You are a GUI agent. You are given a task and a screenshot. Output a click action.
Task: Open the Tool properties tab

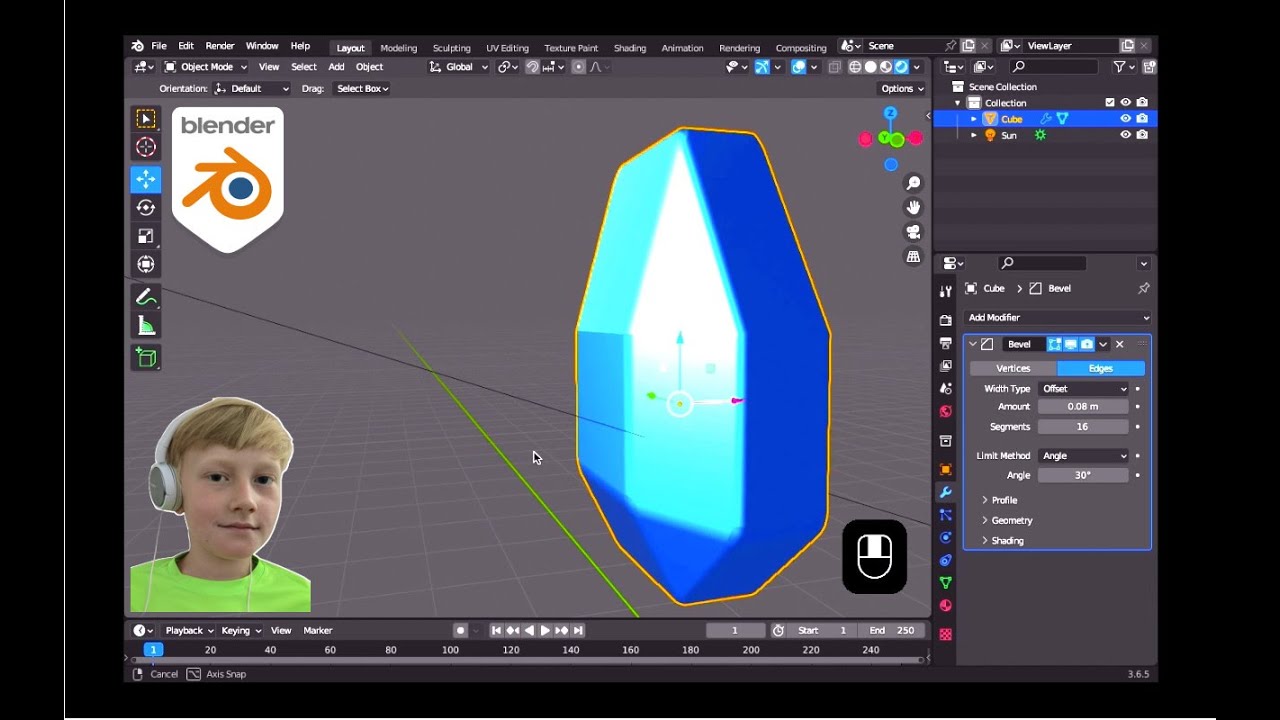(x=946, y=291)
